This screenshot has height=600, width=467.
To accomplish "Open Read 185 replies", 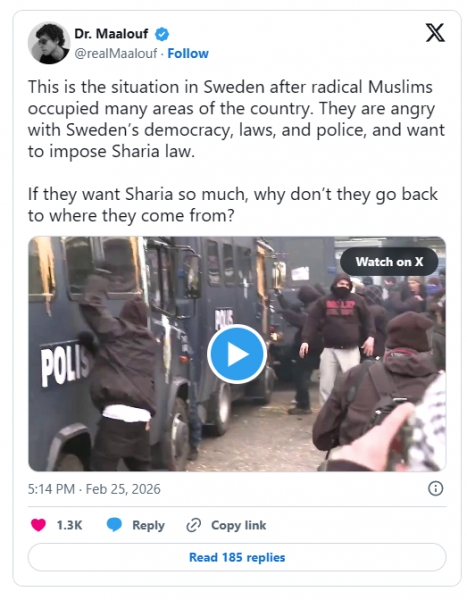I will click(237, 557).
